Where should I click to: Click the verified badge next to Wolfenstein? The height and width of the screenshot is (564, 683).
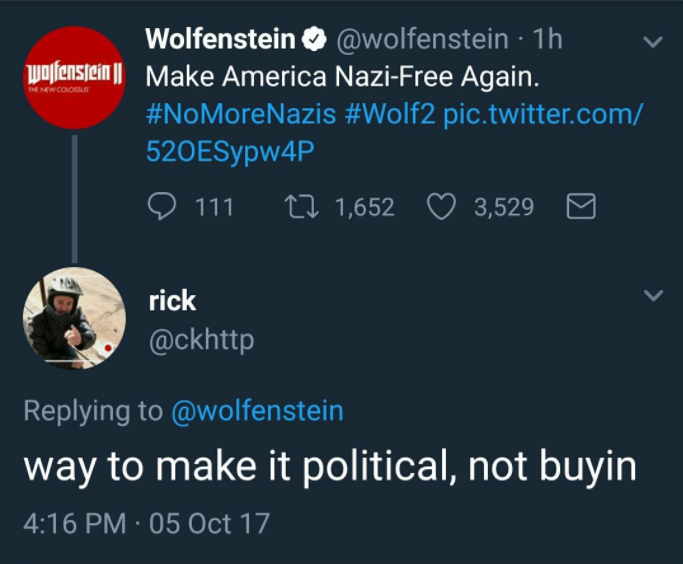click(314, 40)
